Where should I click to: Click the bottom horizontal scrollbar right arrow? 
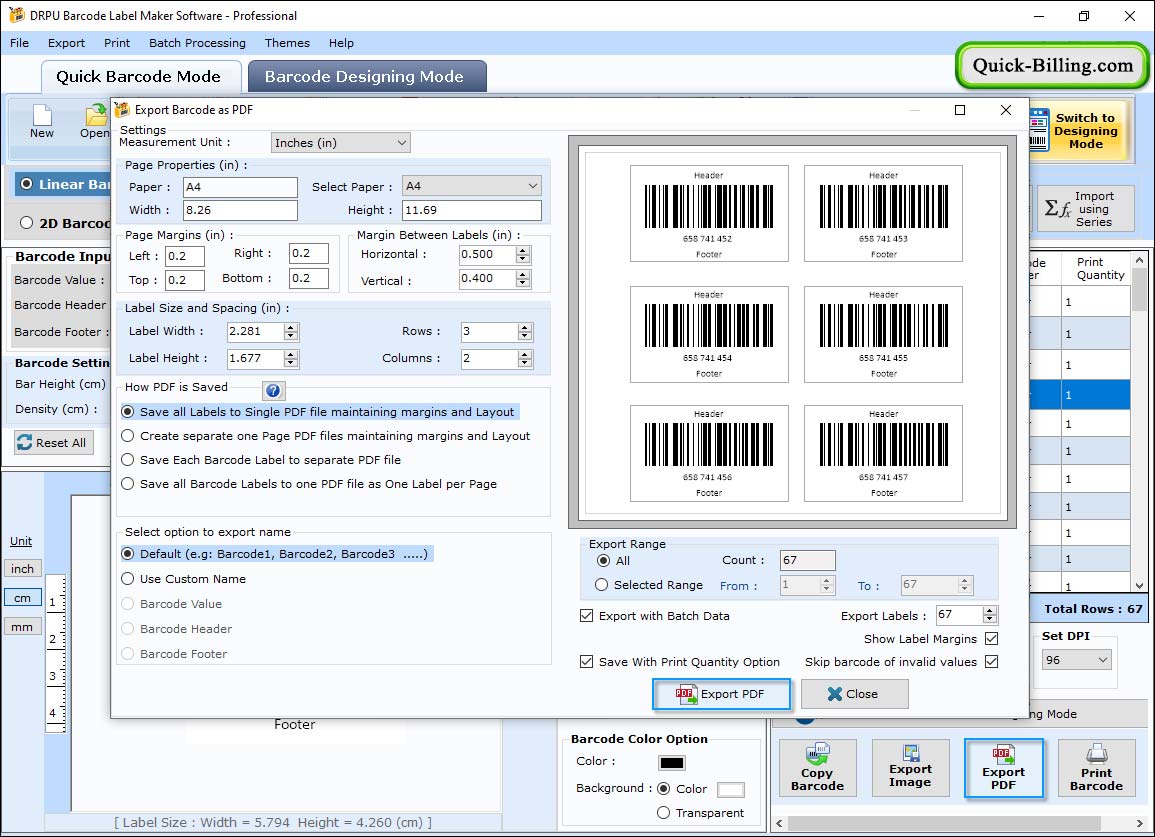pyautogui.click(x=1140, y=823)
